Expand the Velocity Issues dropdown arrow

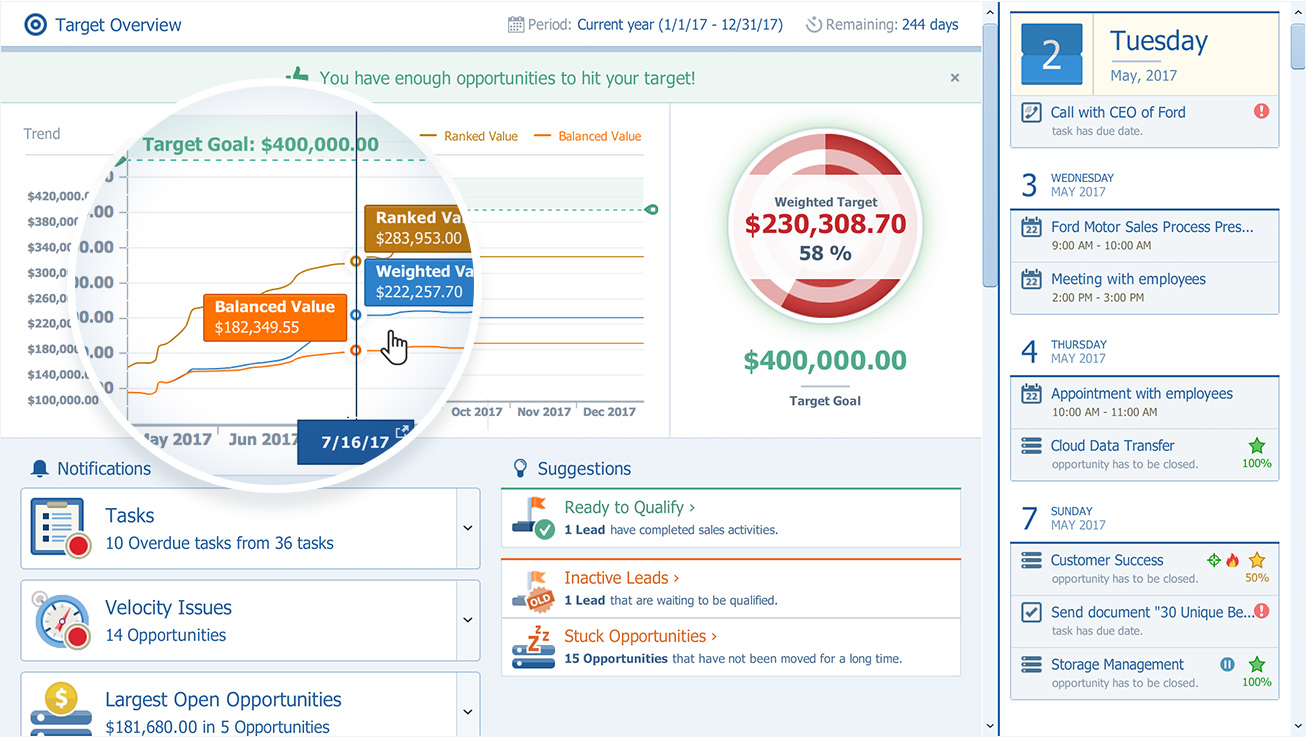[467, 620]
